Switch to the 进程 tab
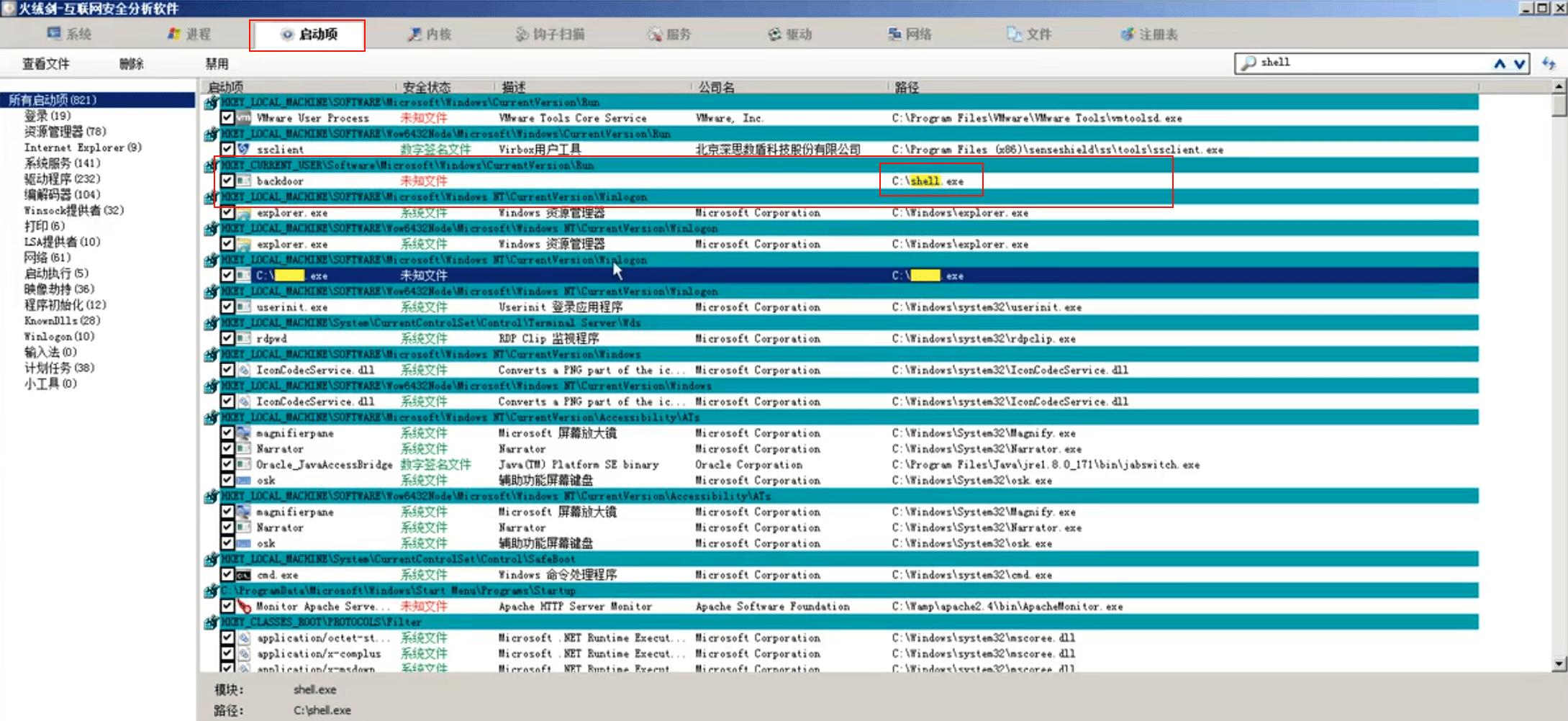Viewport: 1568px width, 721px height. tap(189, 34)
